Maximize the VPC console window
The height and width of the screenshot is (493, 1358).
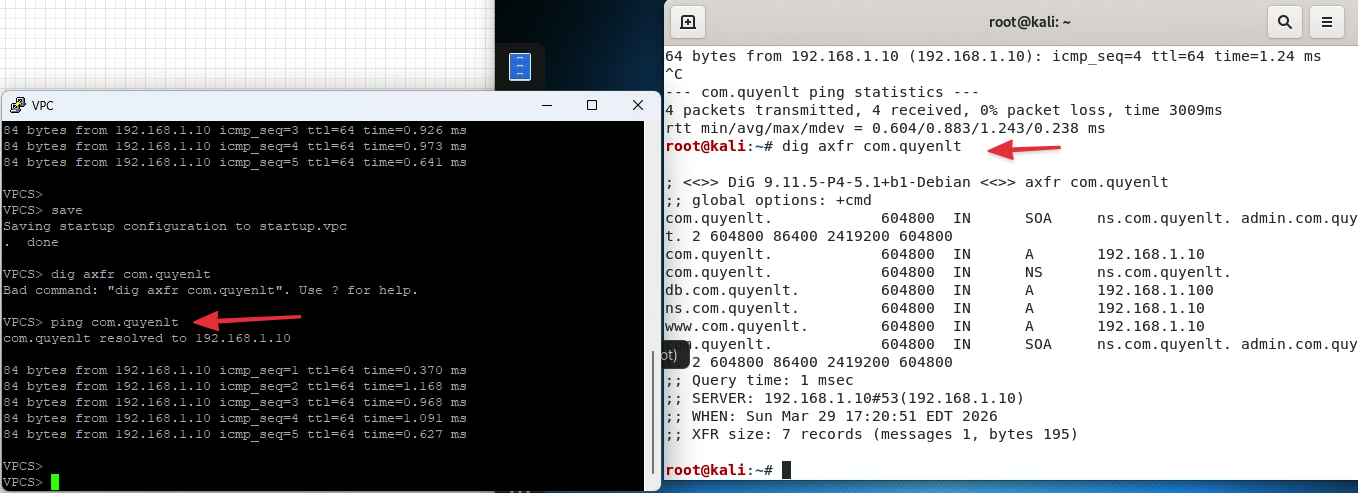pyautogui.click(x=592, y=105)
